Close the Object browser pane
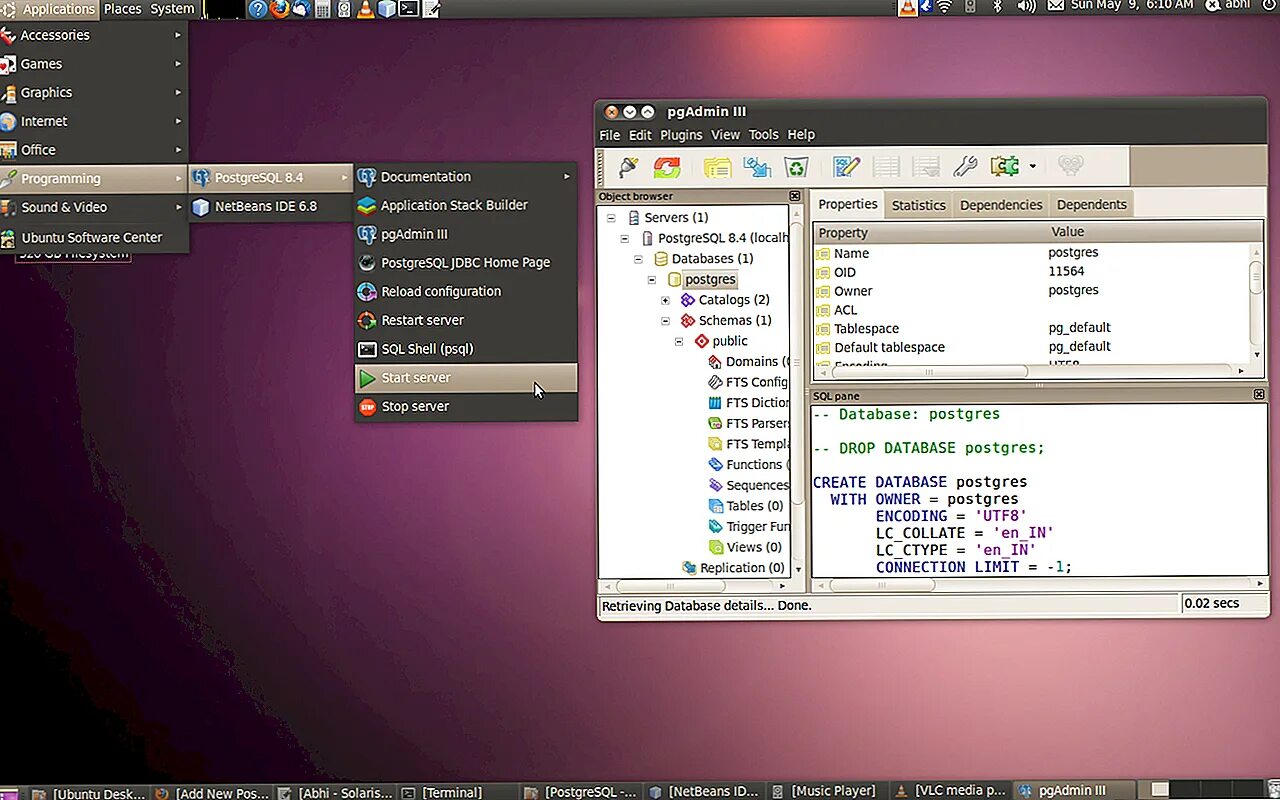The image size is (1280, 800). [x=795, y=196]
